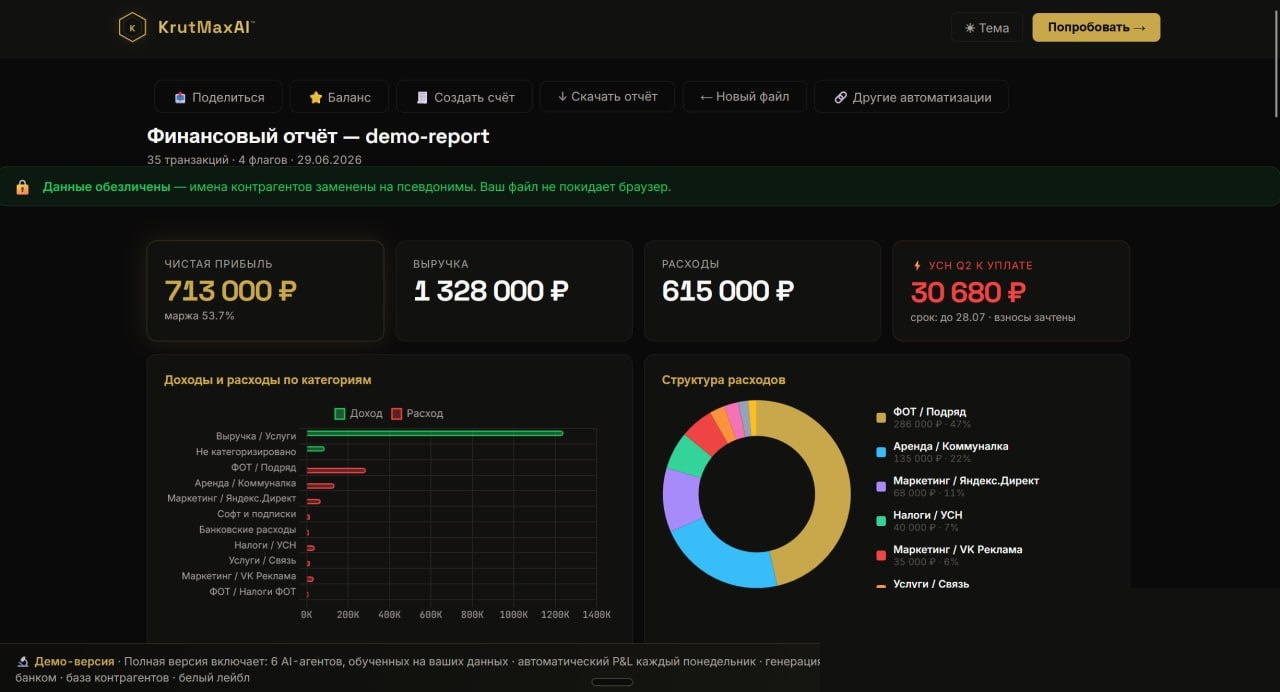Click the document icon on Создать счёт
Screen dimensions: 1280x692
pyautogui.click(x=422, y=97)
